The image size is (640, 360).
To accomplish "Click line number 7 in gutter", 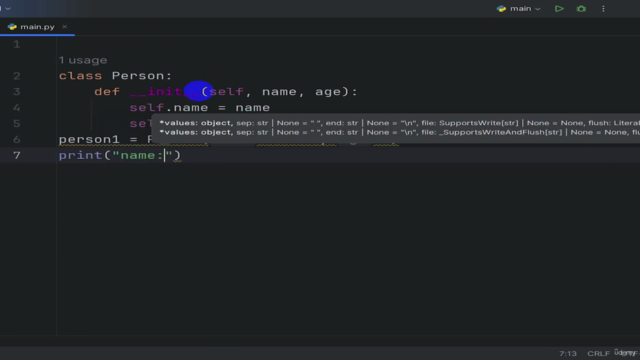I will [x=16, y=156].
